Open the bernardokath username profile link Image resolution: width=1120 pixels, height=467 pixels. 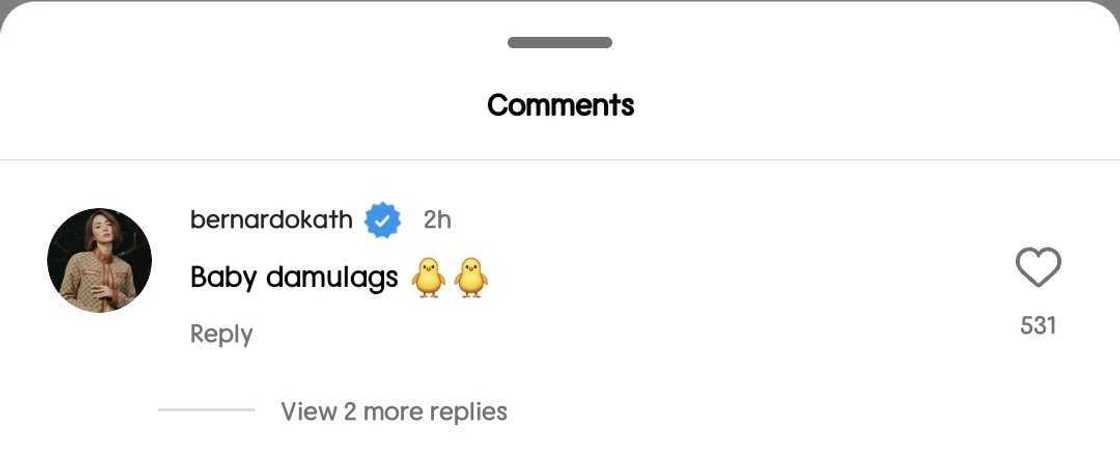(x=271, y=220)
